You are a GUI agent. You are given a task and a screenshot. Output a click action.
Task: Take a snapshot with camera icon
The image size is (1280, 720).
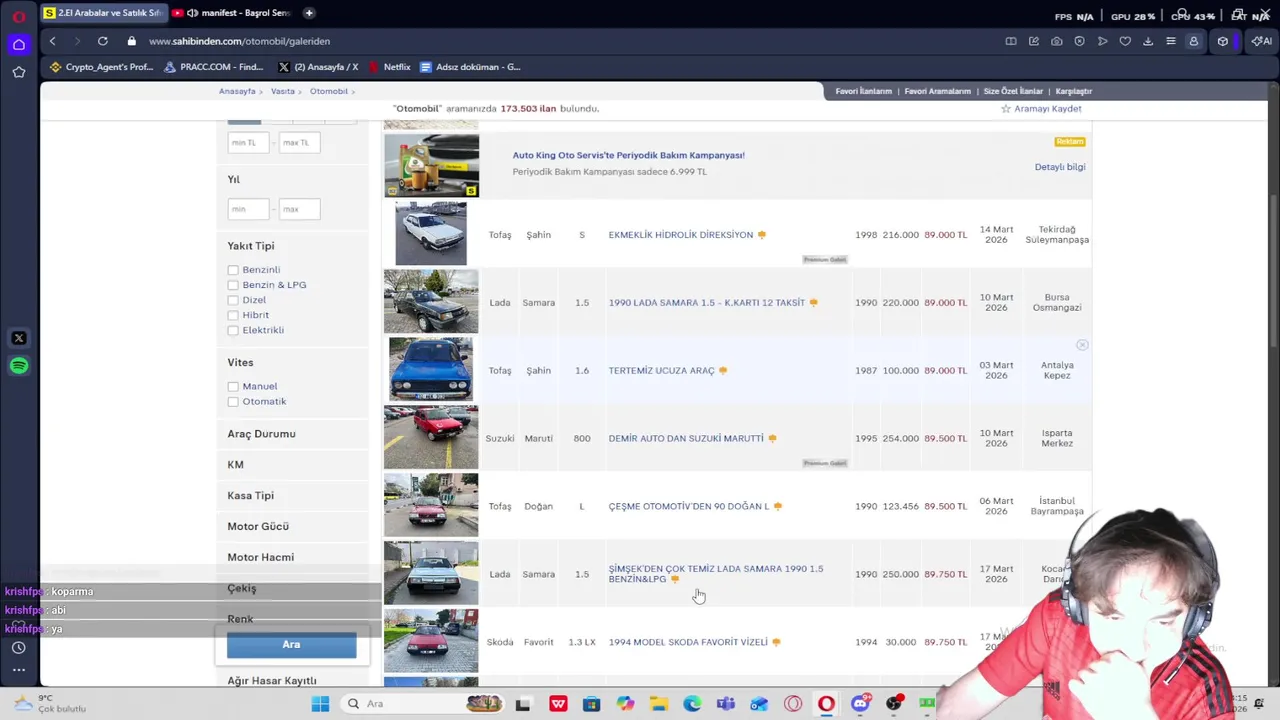pyautogui.click(x=1057, y=41)
